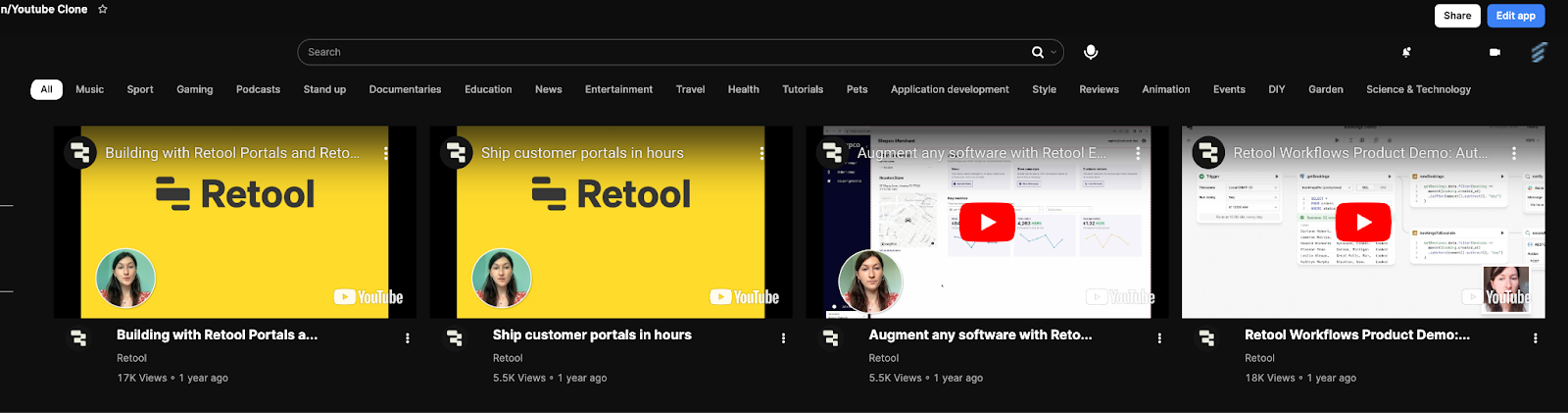Click channel avatar beside Ship customer portals title
This screenshot has width=1568, height=413.
click(455, 338)
